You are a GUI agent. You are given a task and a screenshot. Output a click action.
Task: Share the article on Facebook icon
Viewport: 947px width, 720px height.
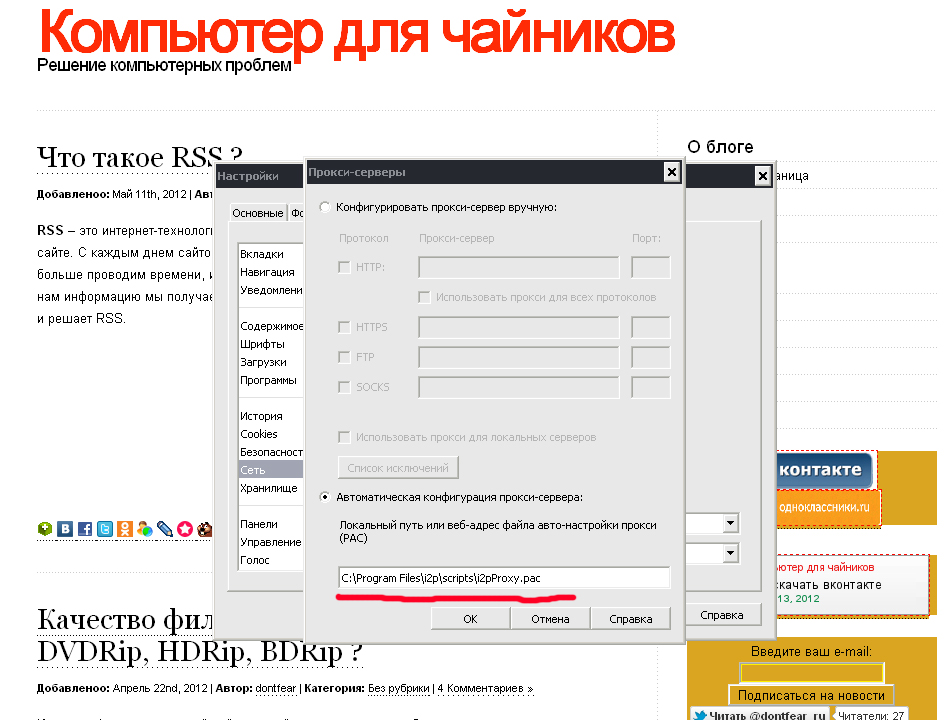[x=85, y=529]
